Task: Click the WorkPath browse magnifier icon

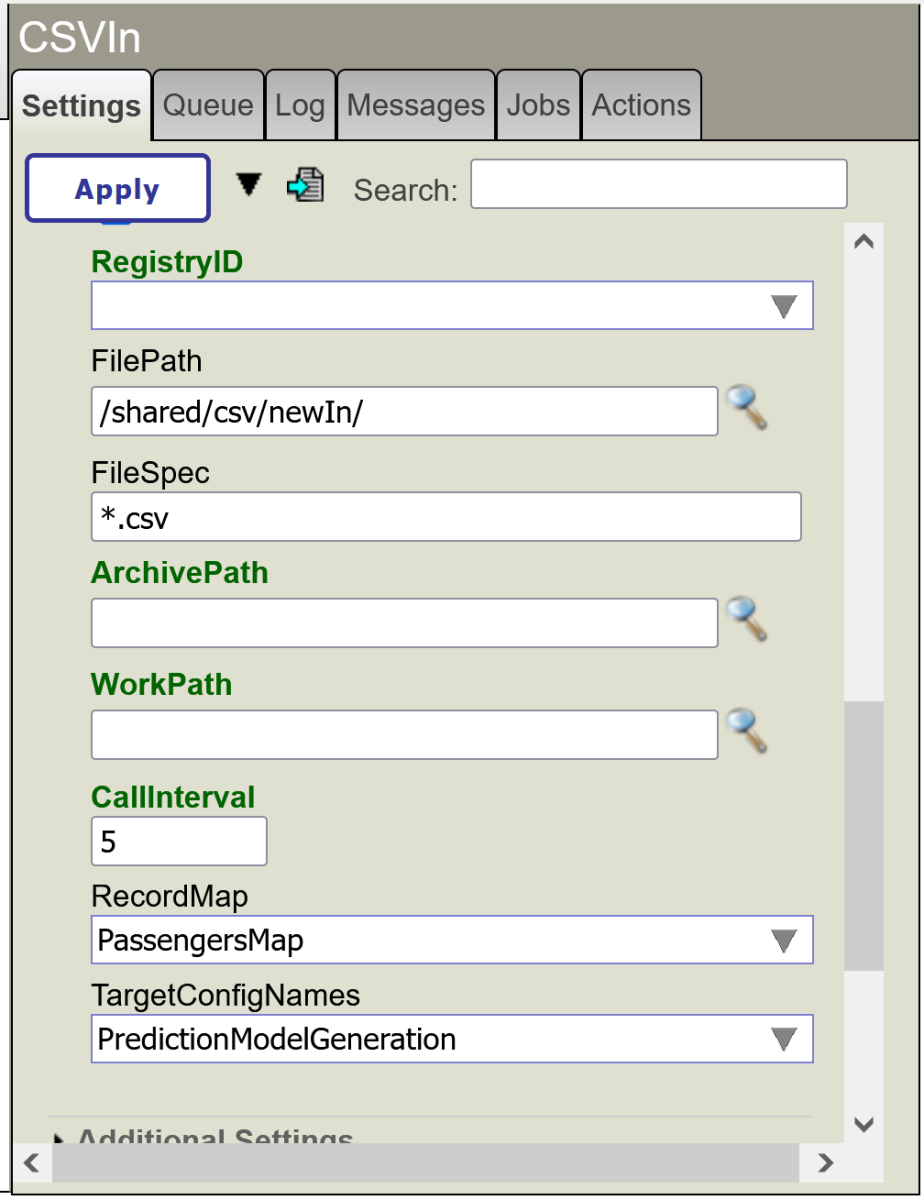Action: pos(745,732)
